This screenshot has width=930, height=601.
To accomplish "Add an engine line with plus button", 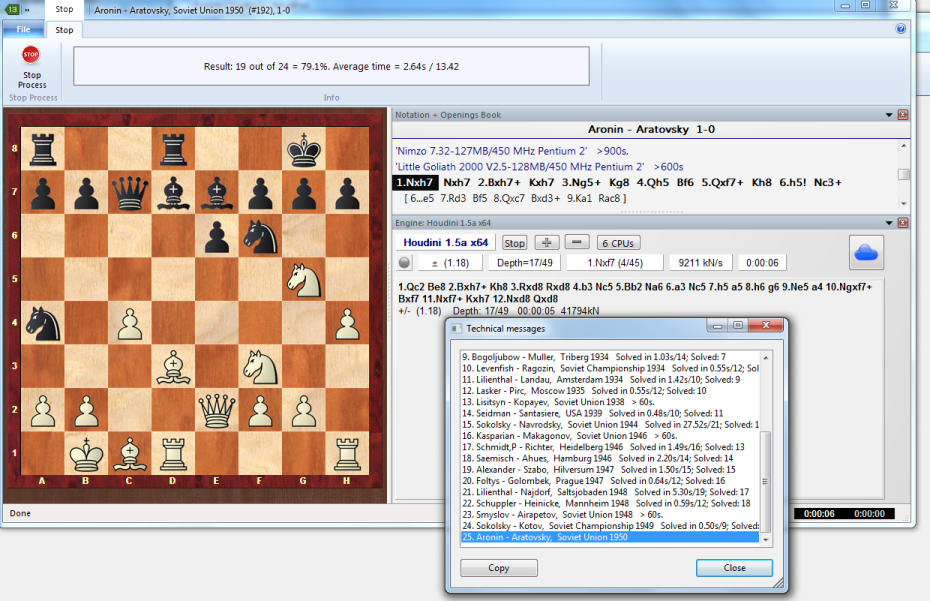I will coord(547,243).
